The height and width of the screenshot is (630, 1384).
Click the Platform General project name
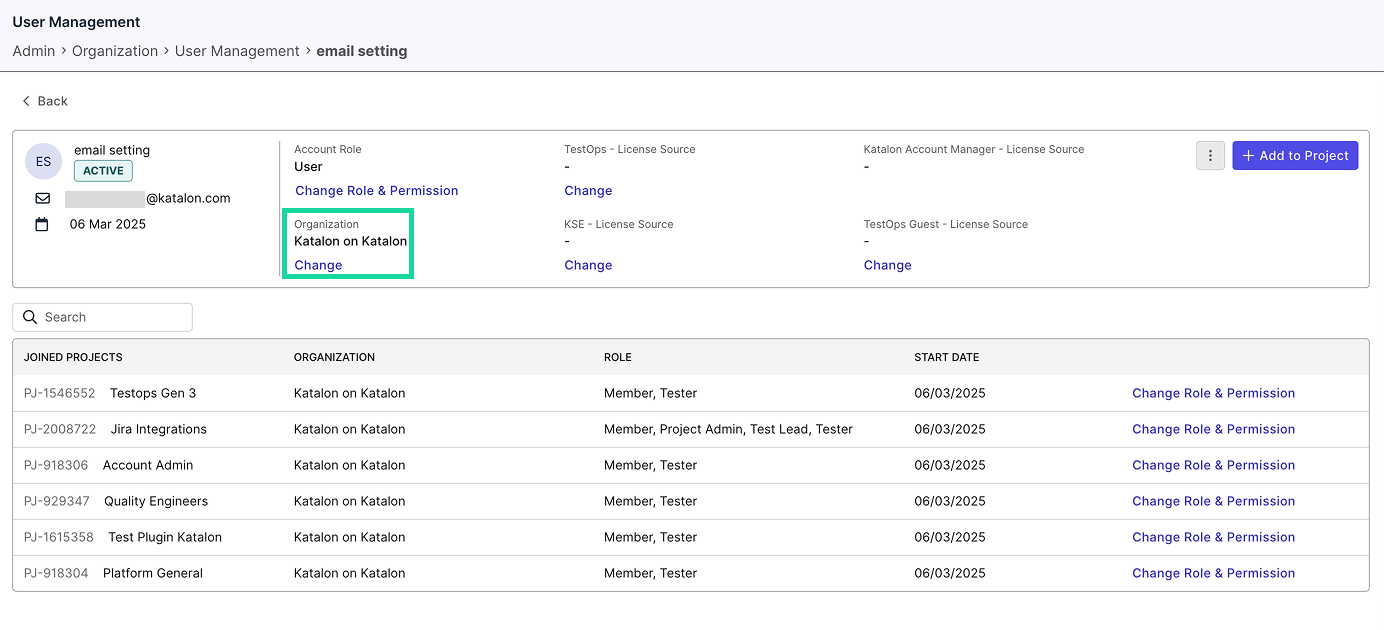click(x=153, y=573)
